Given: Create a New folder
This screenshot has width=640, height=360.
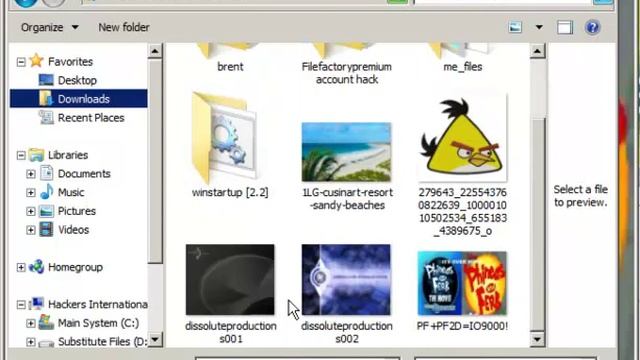Looking at the screenshot, I should (124, 27).
